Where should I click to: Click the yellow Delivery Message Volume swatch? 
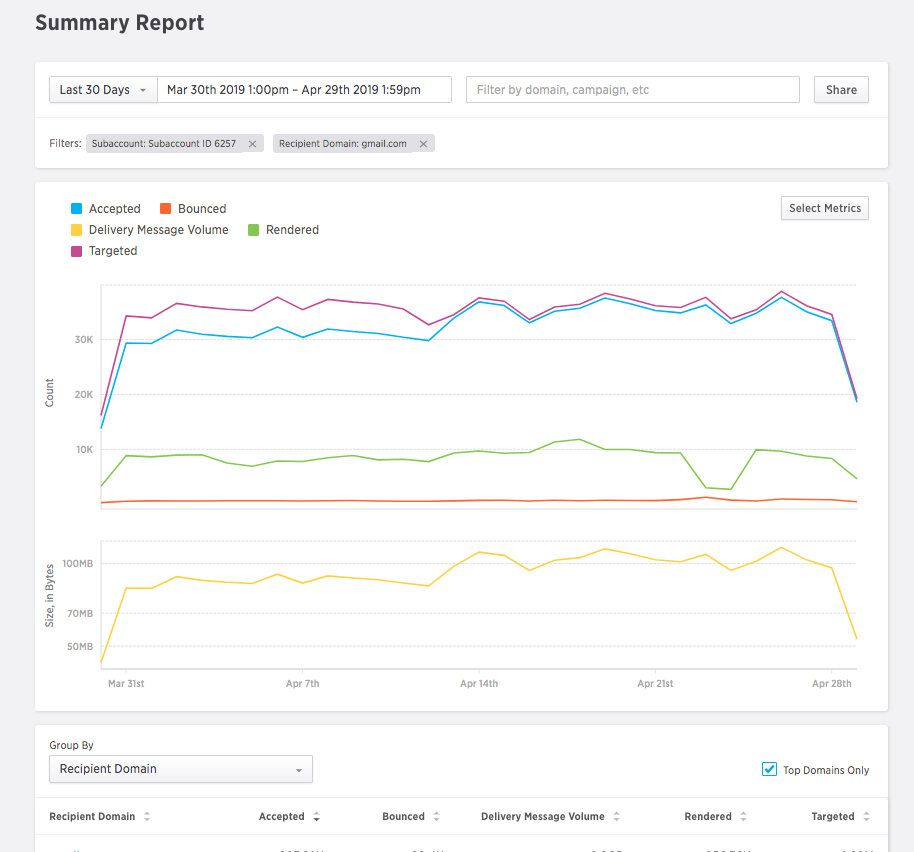click(x=76, y=230)
